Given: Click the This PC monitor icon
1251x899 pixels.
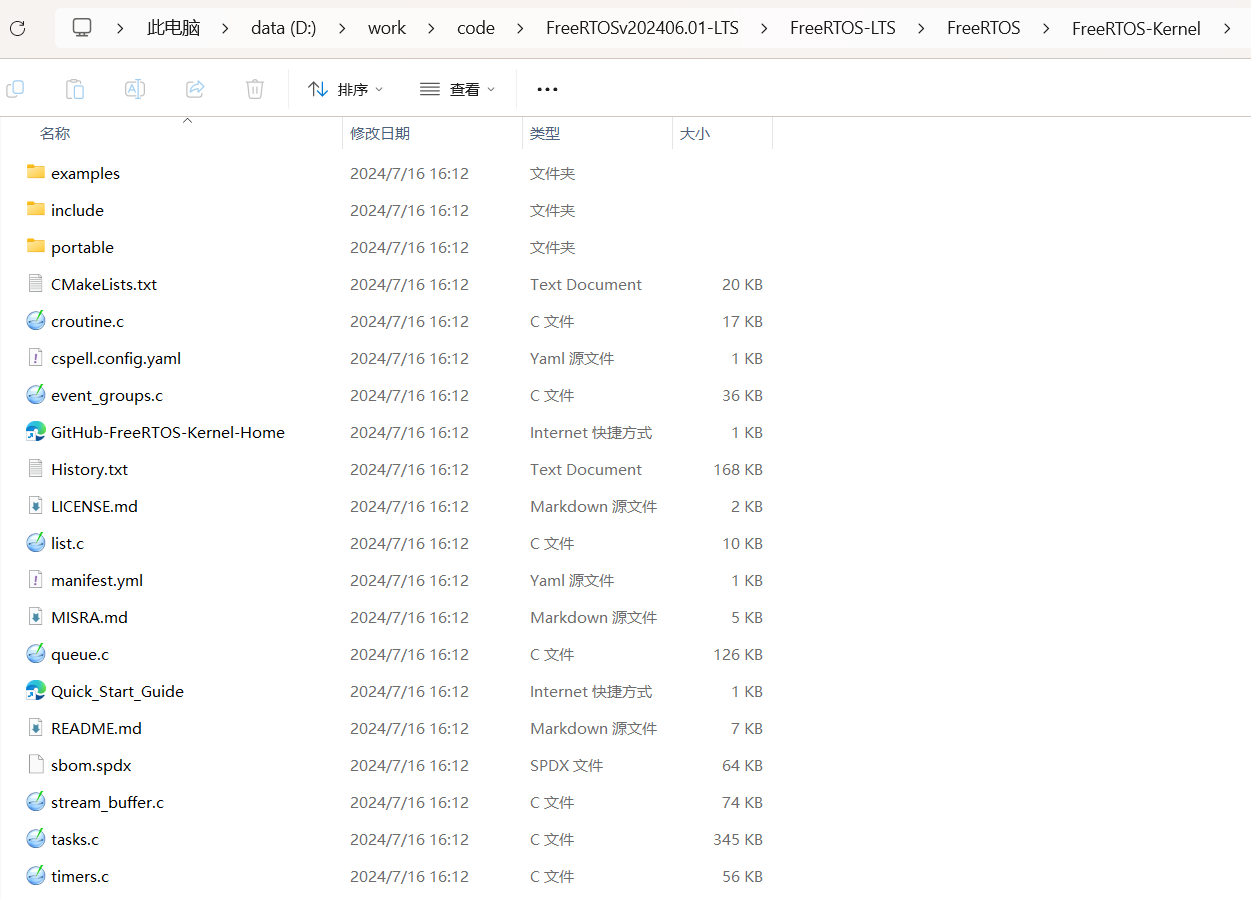Looking at the screenshot, I should (83, 28).
